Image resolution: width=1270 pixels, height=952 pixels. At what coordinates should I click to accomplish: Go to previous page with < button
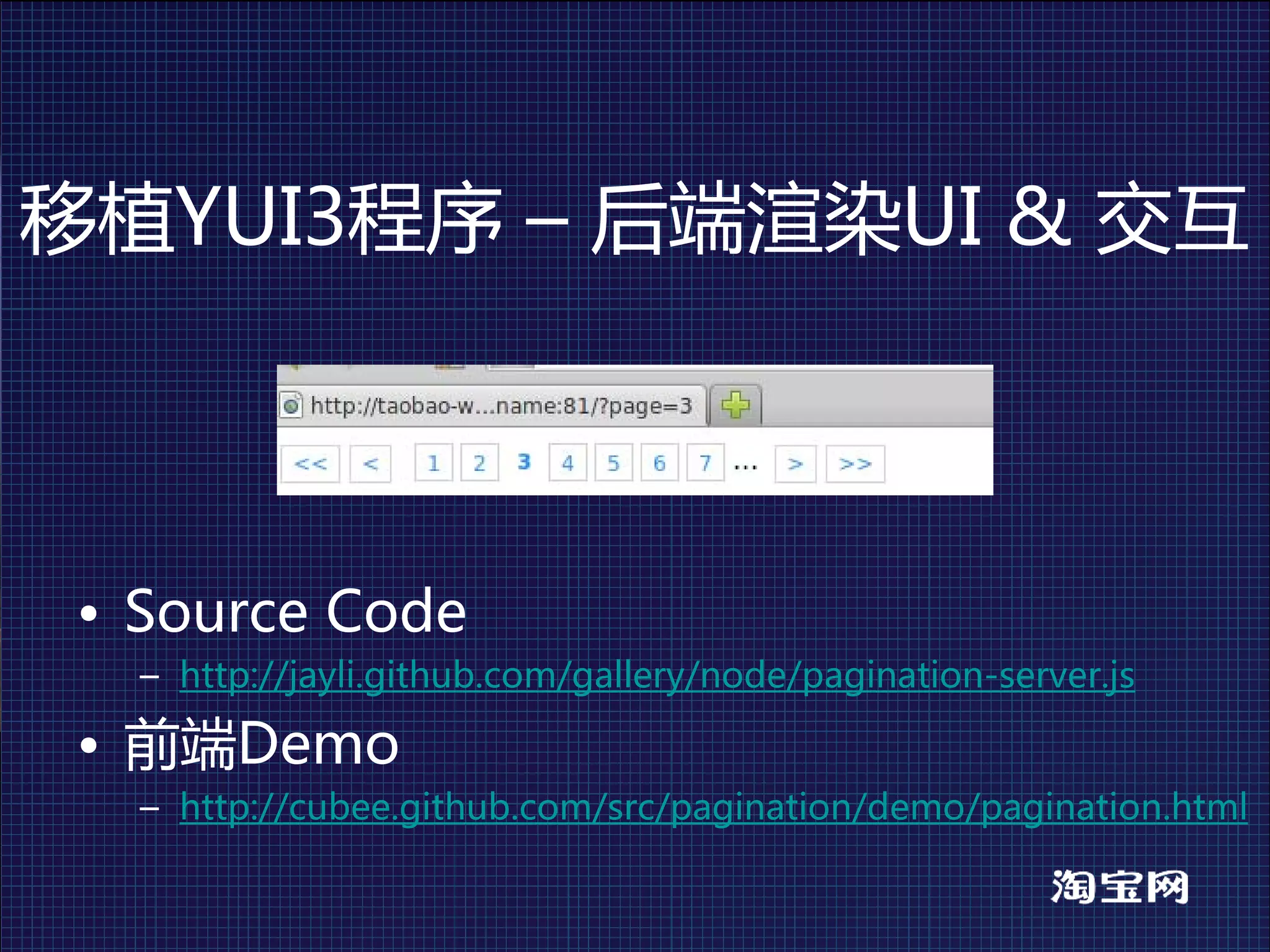[x=370, y=464]
